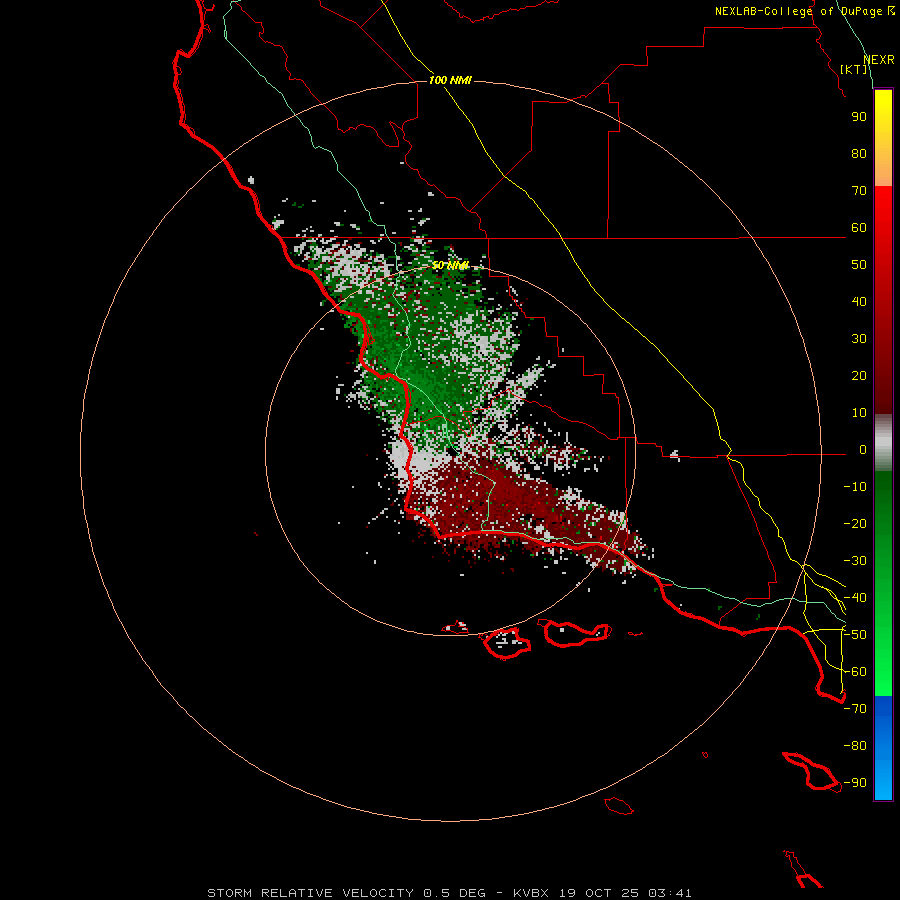Click the NEXR label near the color scale
Image resolution: width=900 pixels, height=900 pixels.
point(879,60)
